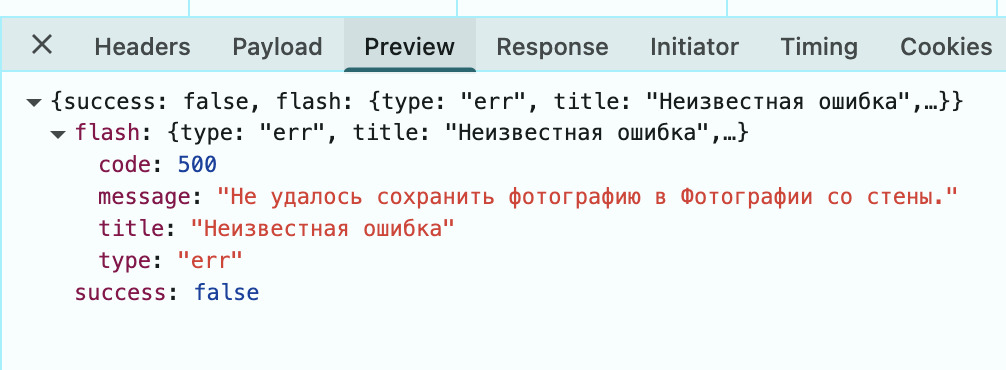Open the Cookies tab
This screenshot has width=1006, height=370.
coord(946,46)
